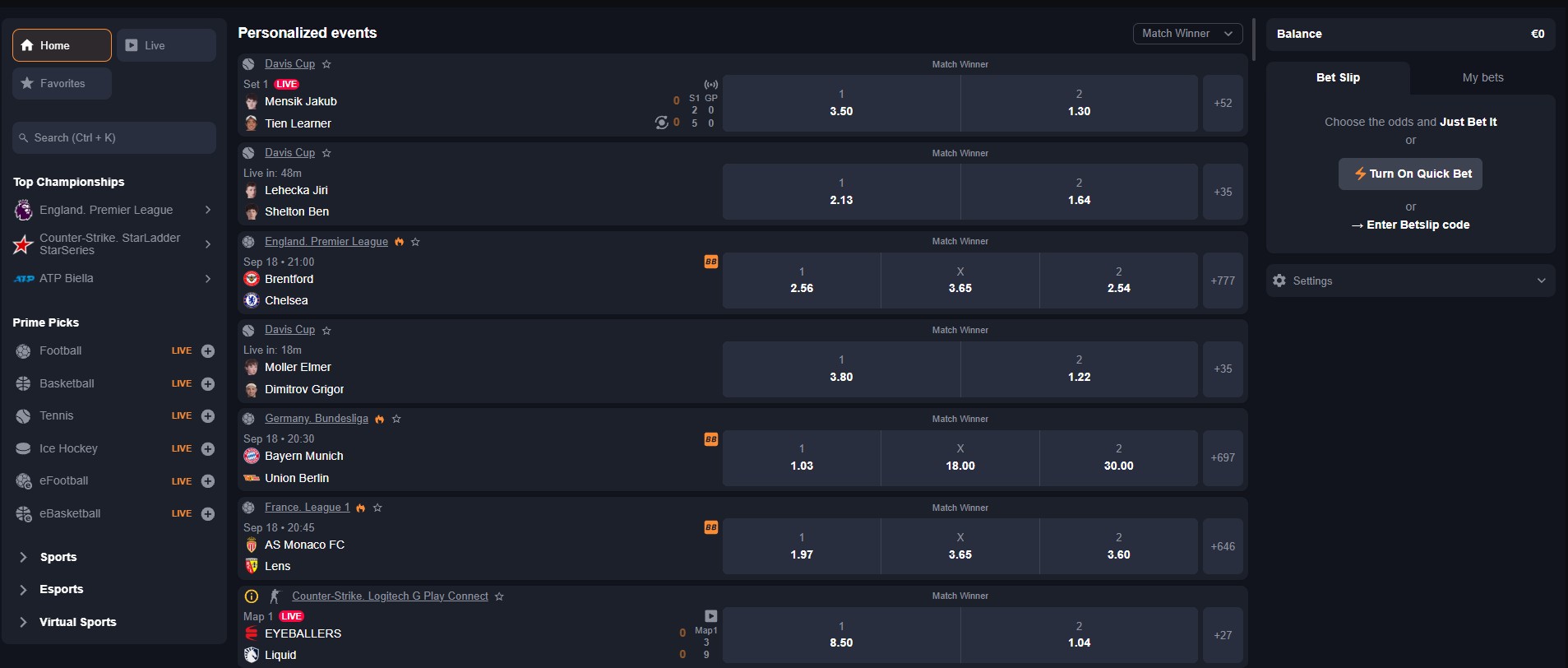Image resolution: width=1568 pixels, height=668 pixels.
Task: Click the Counter-Strike player icon in the event header
Action: [x=275, y=596]
